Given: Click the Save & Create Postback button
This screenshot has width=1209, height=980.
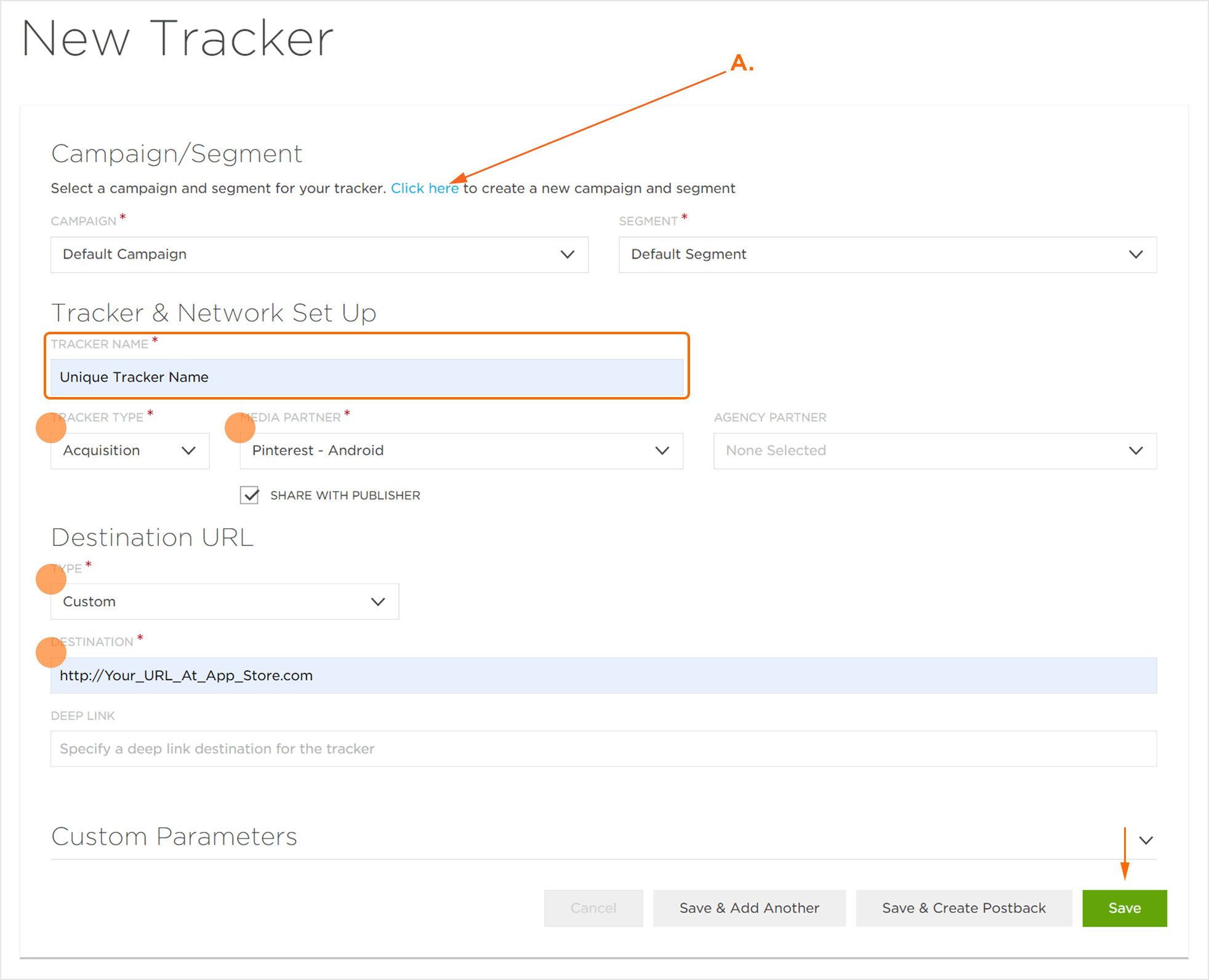Looking at the screenshot, I should coord(964,908).
